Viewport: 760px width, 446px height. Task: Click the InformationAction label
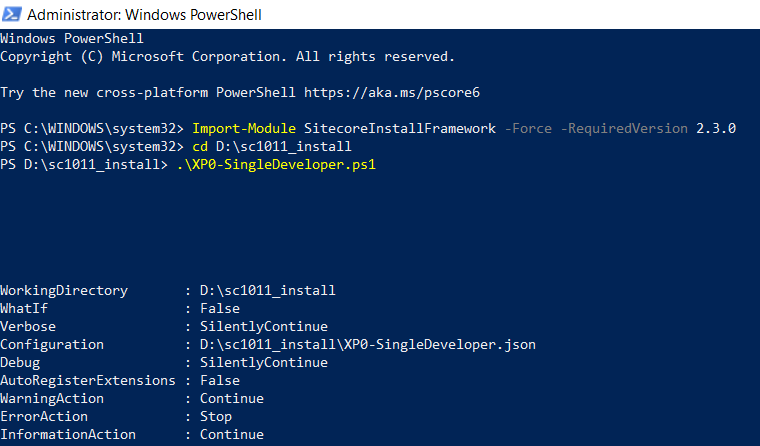[68, 434]
